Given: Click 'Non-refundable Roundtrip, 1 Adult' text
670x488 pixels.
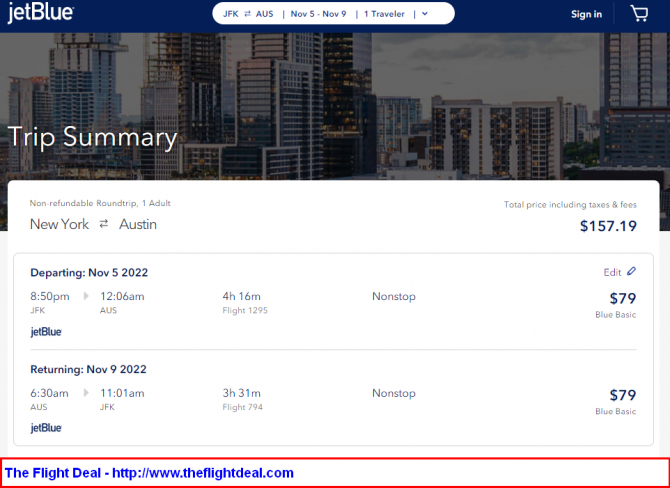Looking at the screenshot, I should (x=100, y=203).
